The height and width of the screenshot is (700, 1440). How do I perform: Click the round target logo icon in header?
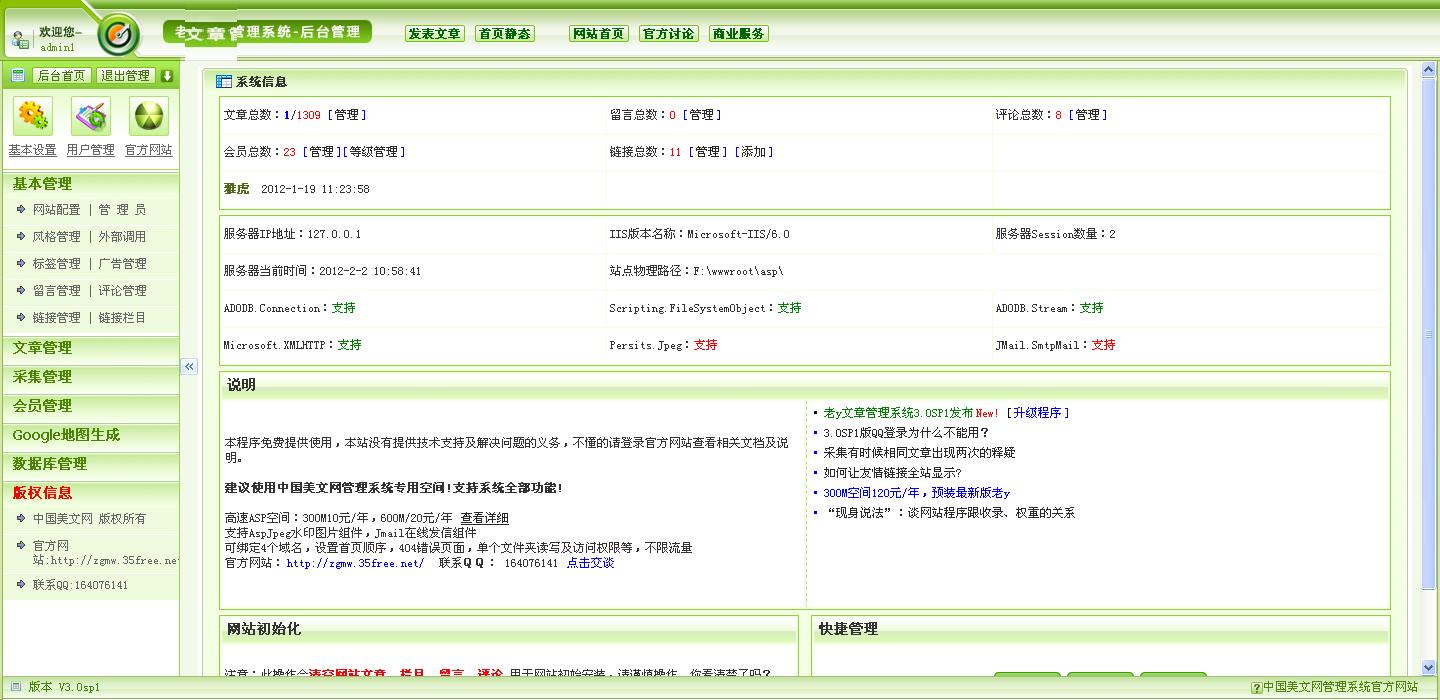coord(119,35)
